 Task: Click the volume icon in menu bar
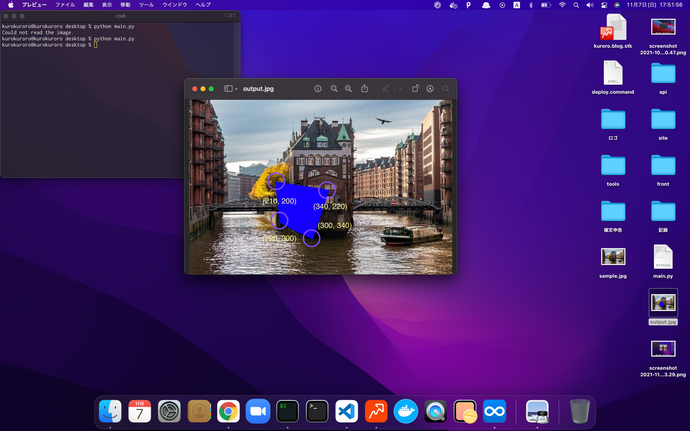[590, 5]
